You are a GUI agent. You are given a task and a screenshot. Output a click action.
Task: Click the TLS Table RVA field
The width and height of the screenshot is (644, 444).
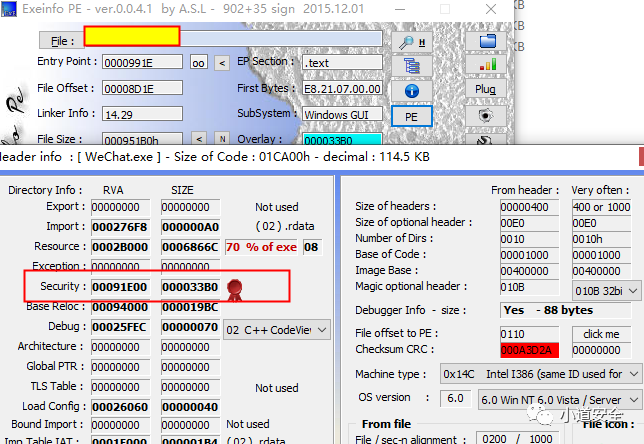tap(120, 387)
